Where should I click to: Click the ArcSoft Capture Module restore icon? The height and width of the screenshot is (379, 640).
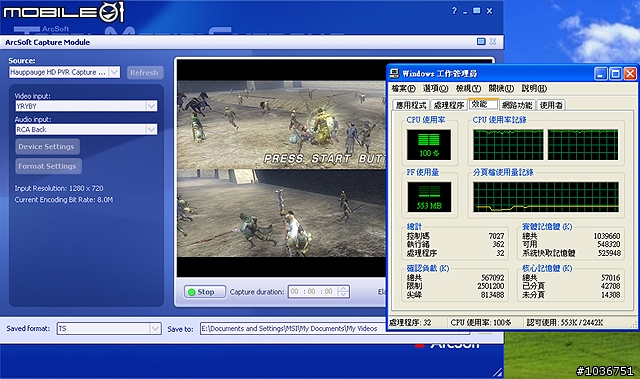[481, 42]
